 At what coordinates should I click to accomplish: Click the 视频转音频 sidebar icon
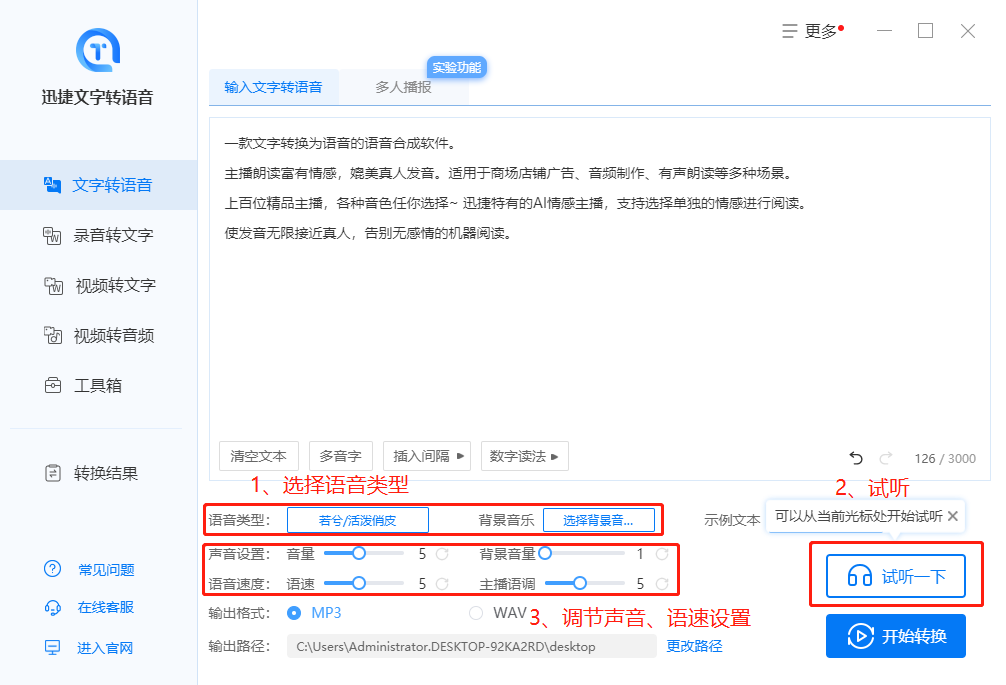pyautogui.click(x=53, y=335)
